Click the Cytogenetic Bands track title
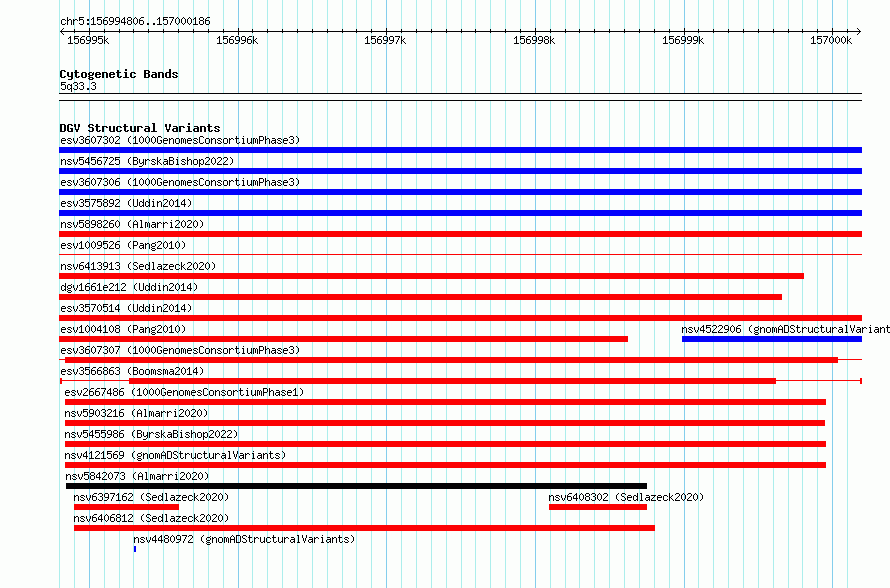 click(x=119, y=74)
